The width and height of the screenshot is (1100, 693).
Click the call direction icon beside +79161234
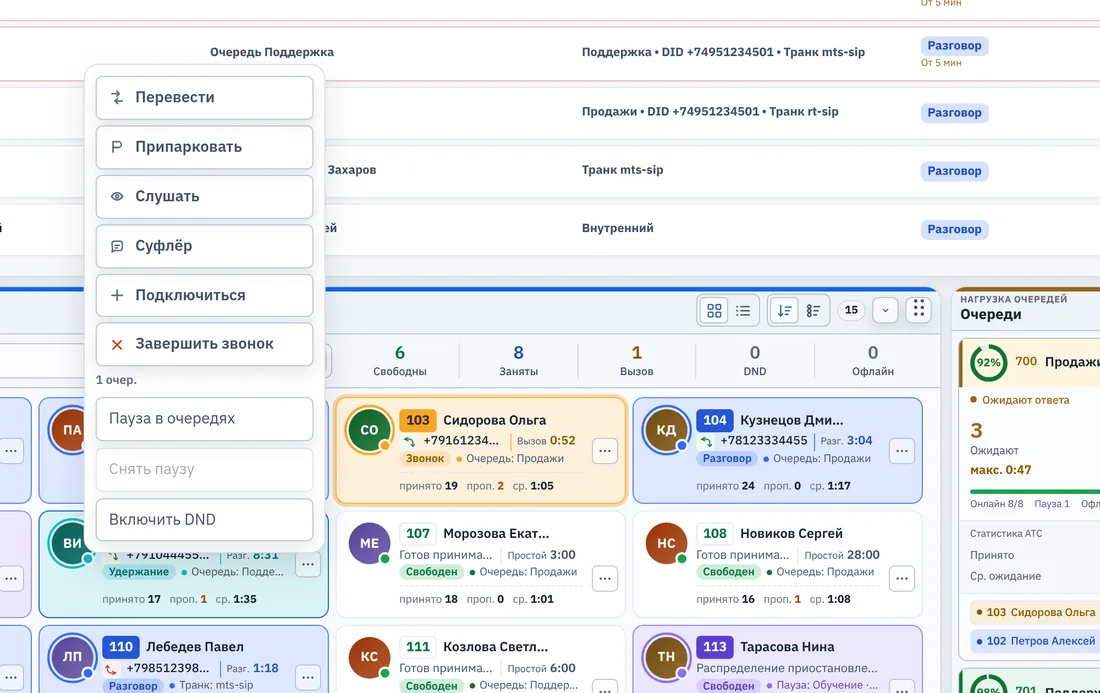click(x=410, y=441)
